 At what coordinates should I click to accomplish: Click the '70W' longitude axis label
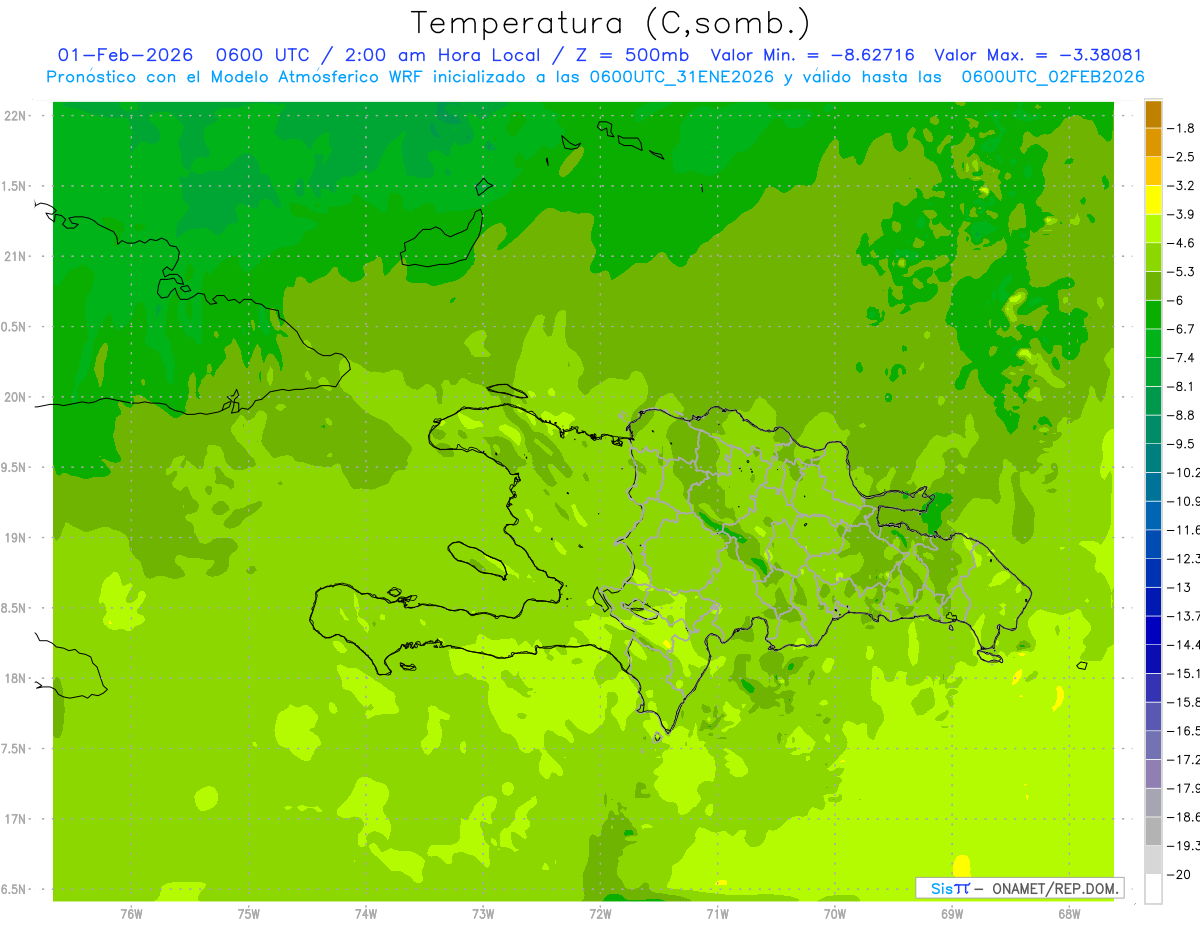point(835,914)
